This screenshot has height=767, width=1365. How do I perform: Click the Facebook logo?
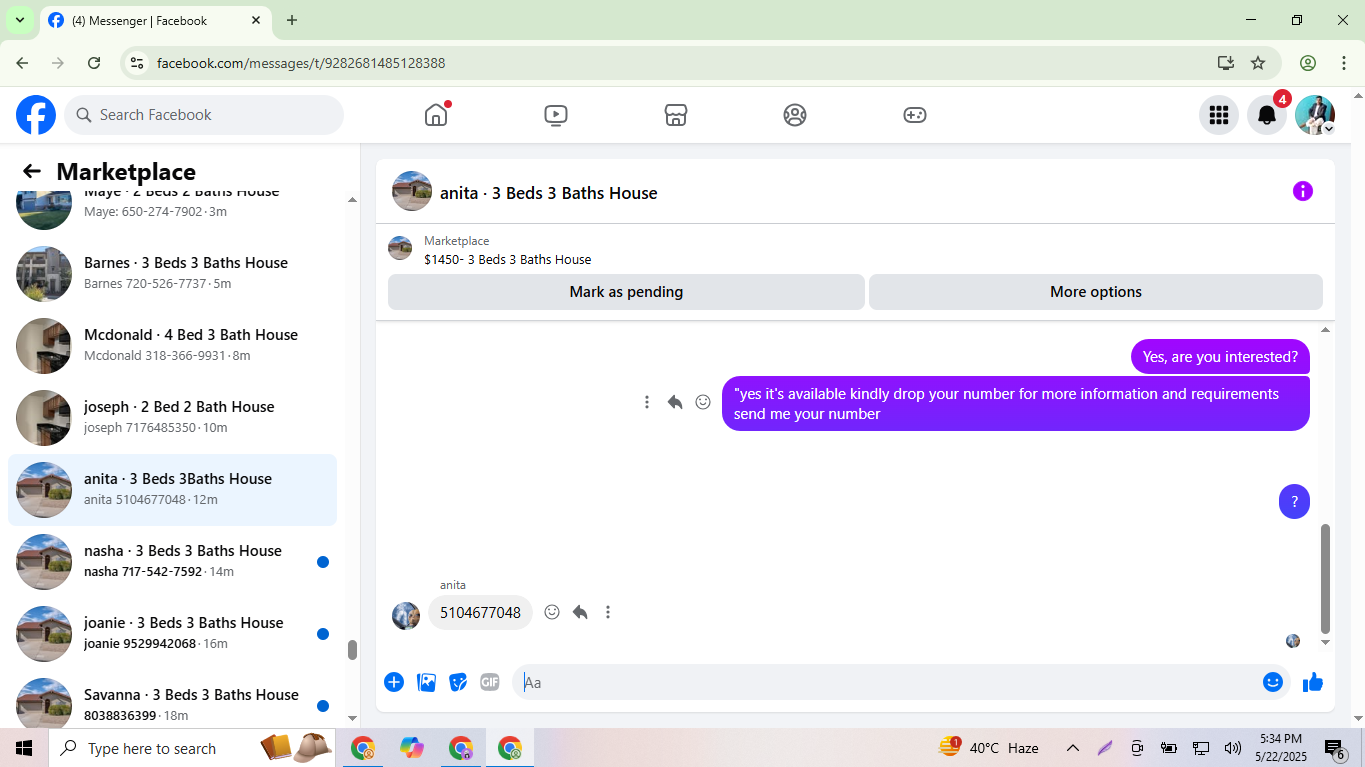[36, 115]
